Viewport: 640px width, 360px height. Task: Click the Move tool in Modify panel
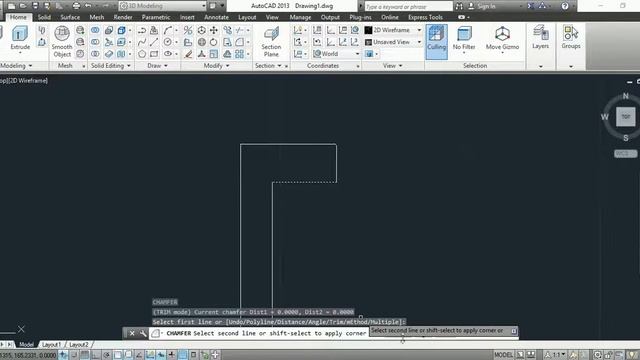214,30
